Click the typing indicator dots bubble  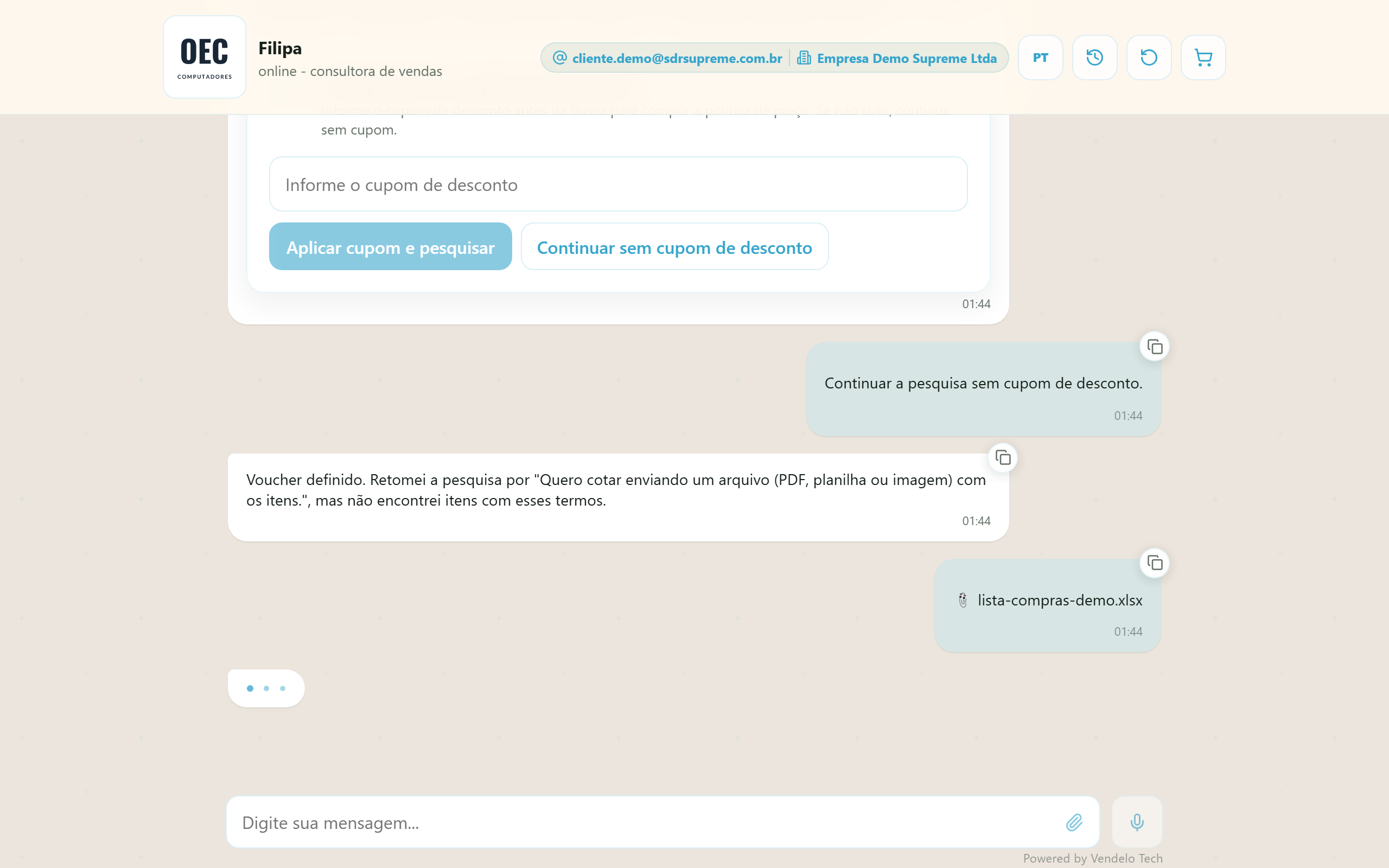click(266, 688)
